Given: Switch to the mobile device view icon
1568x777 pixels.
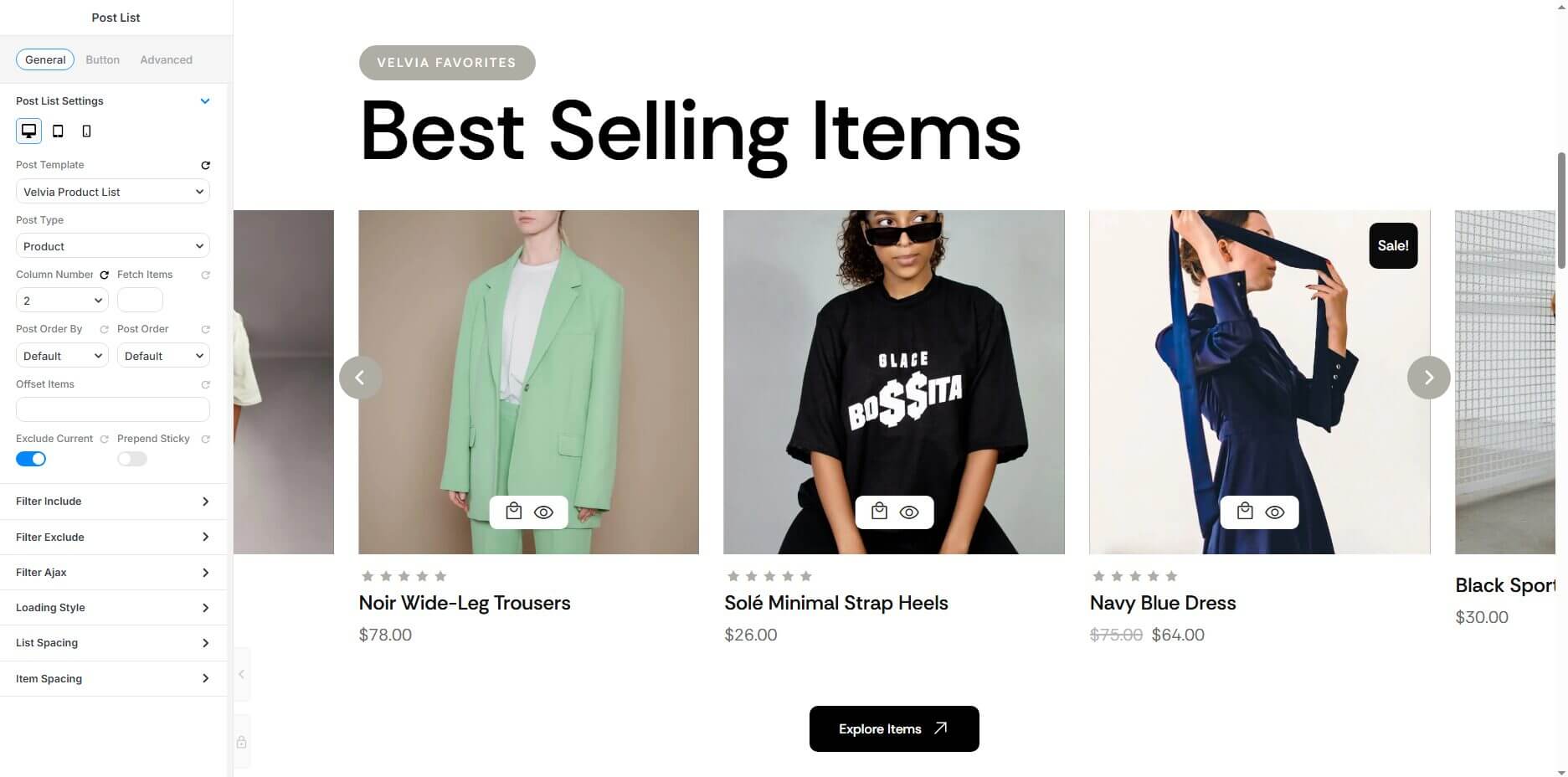Looking at the screenshot, I should click(86, 131).
